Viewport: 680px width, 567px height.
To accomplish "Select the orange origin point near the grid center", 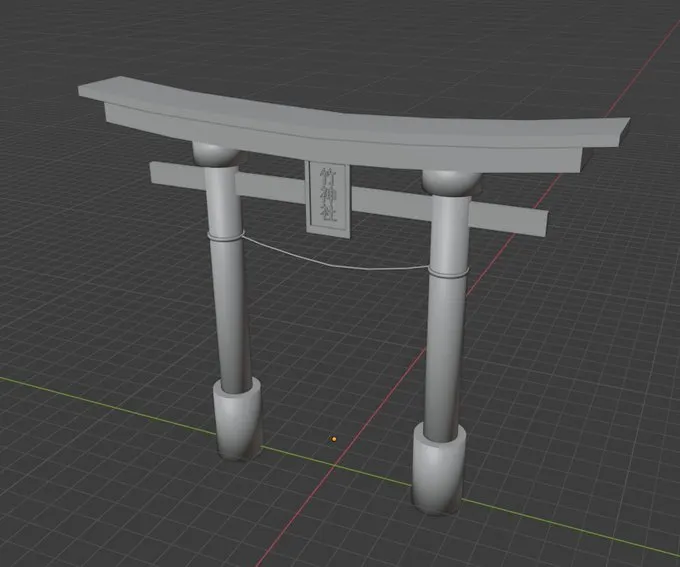I will point(334,439).
